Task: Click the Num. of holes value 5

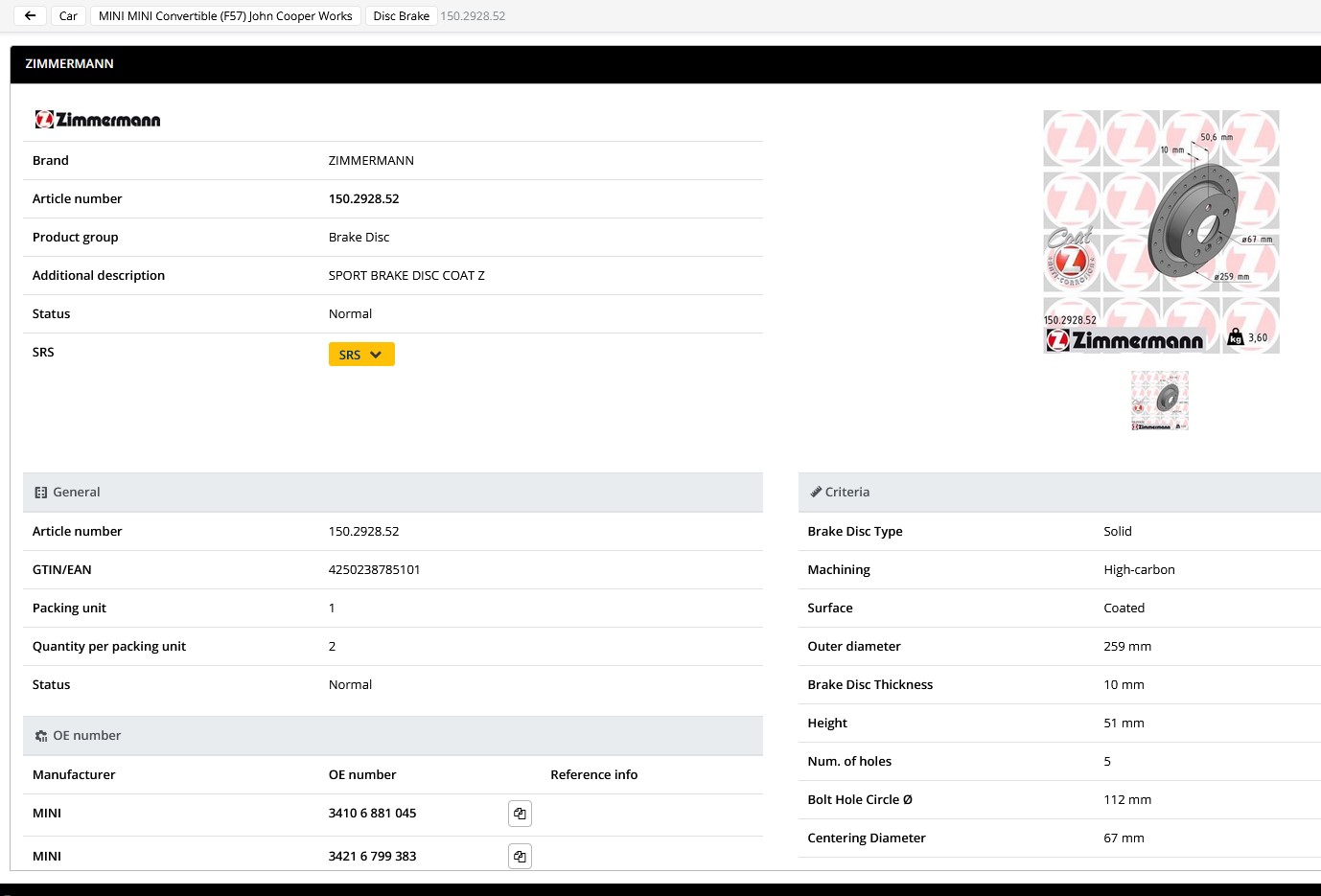Action: point(1107,761)
